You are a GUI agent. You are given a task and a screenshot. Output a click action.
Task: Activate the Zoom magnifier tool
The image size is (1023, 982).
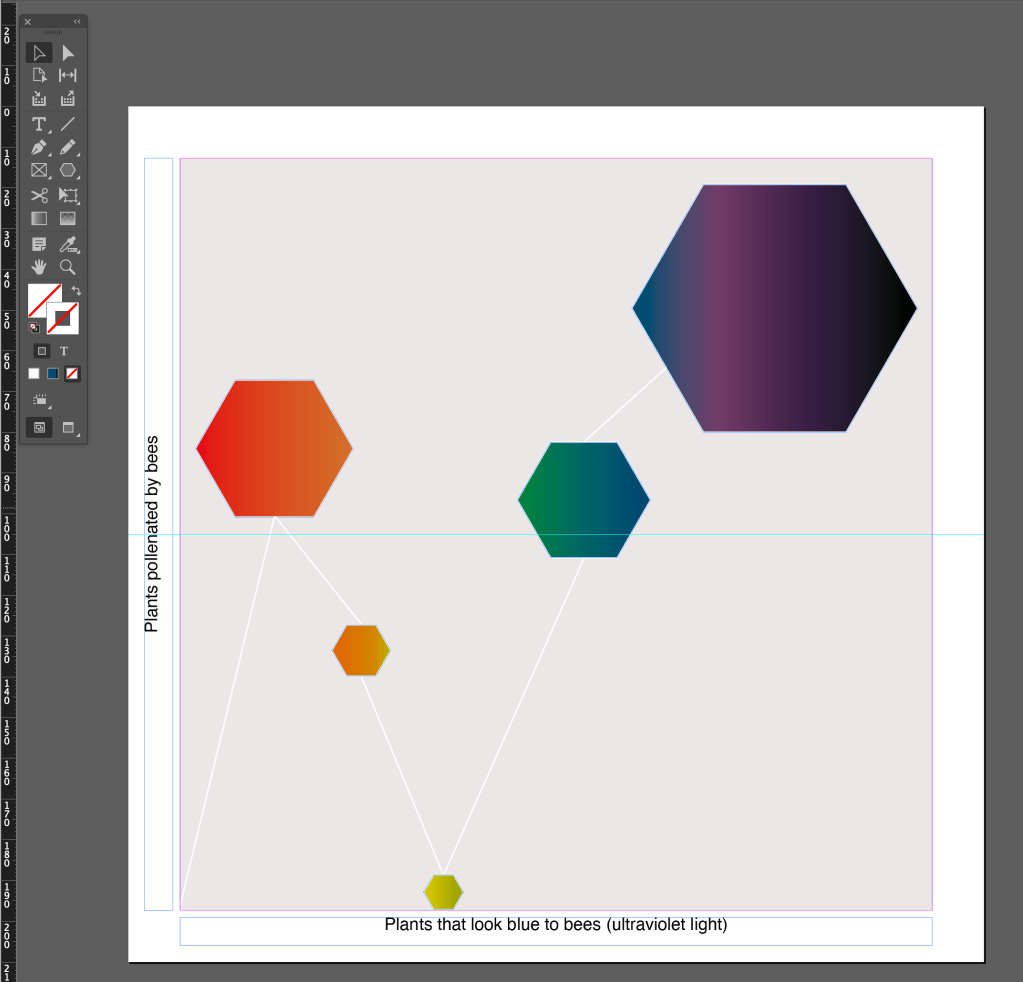[x=68, y=267]
